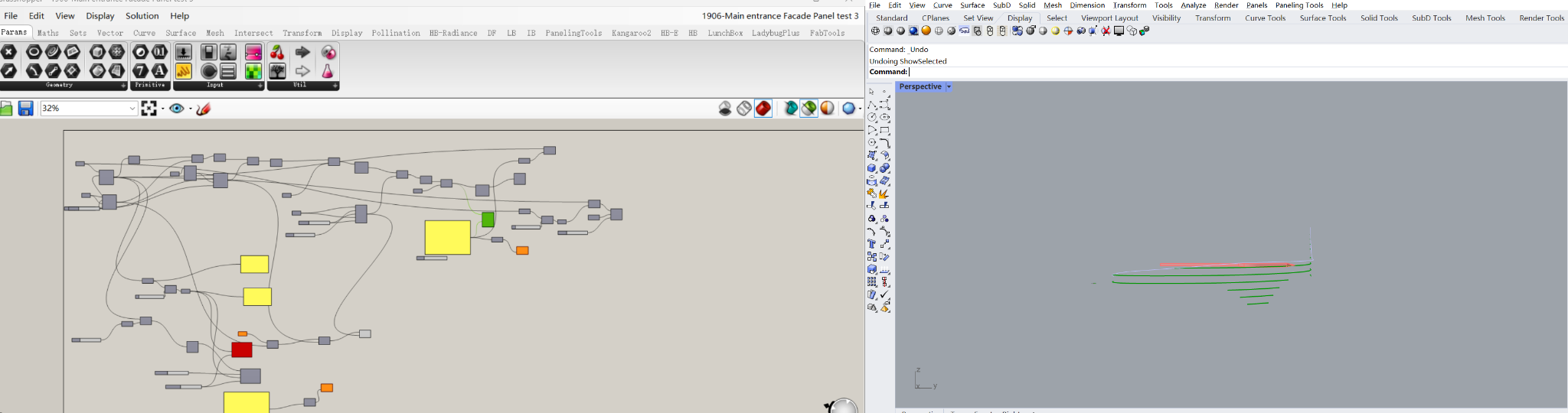
Task: Switch to Rhino Mesh Tools toolbar tab
Action: [x=1485, y=18]
